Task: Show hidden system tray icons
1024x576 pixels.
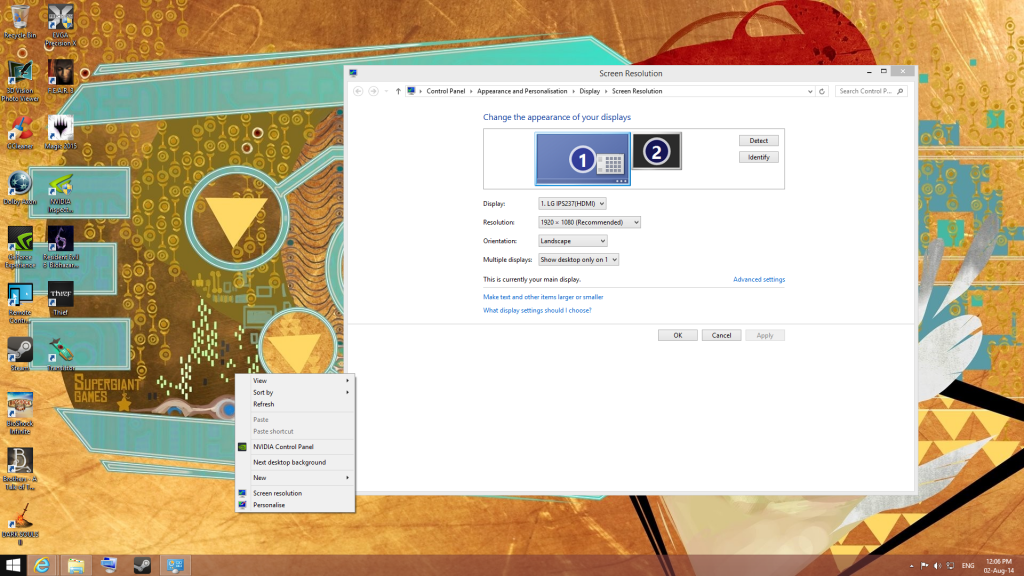Action: (x=912, y=566)
